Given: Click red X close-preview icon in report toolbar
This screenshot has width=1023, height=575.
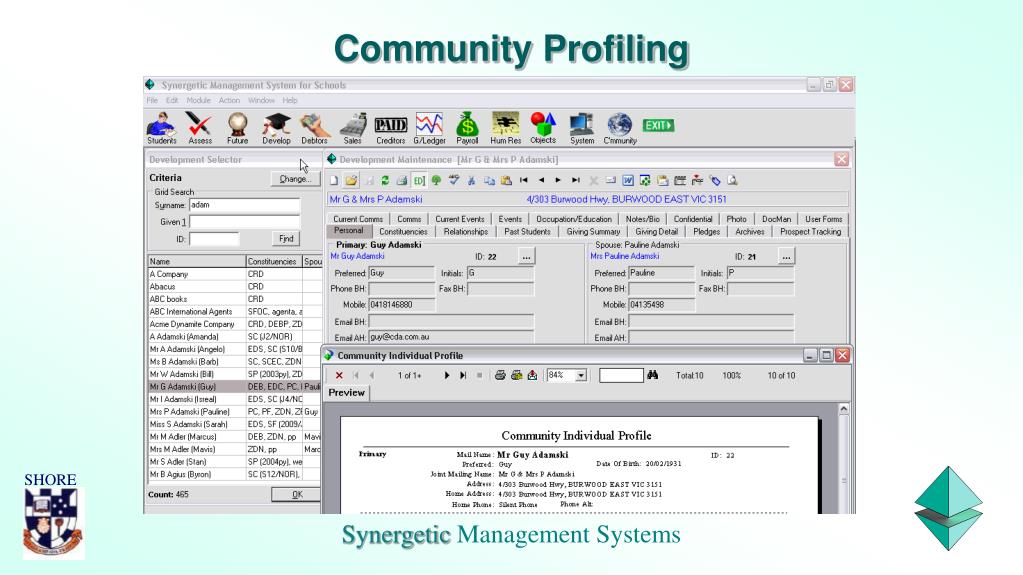Looking at the screenshot, I should click(x=339, y=375).
